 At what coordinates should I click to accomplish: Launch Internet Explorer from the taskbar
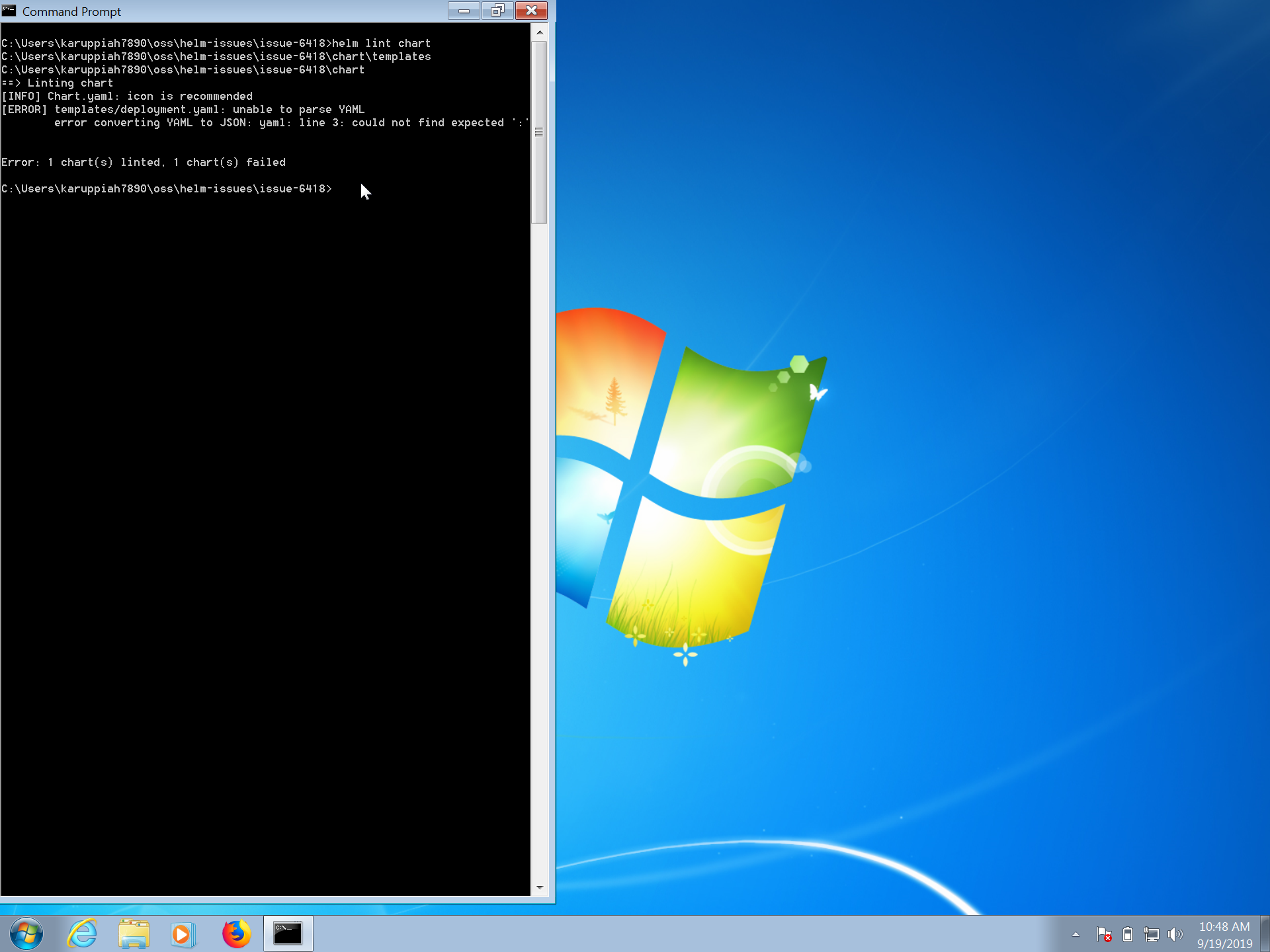click(x=82, y=933)
